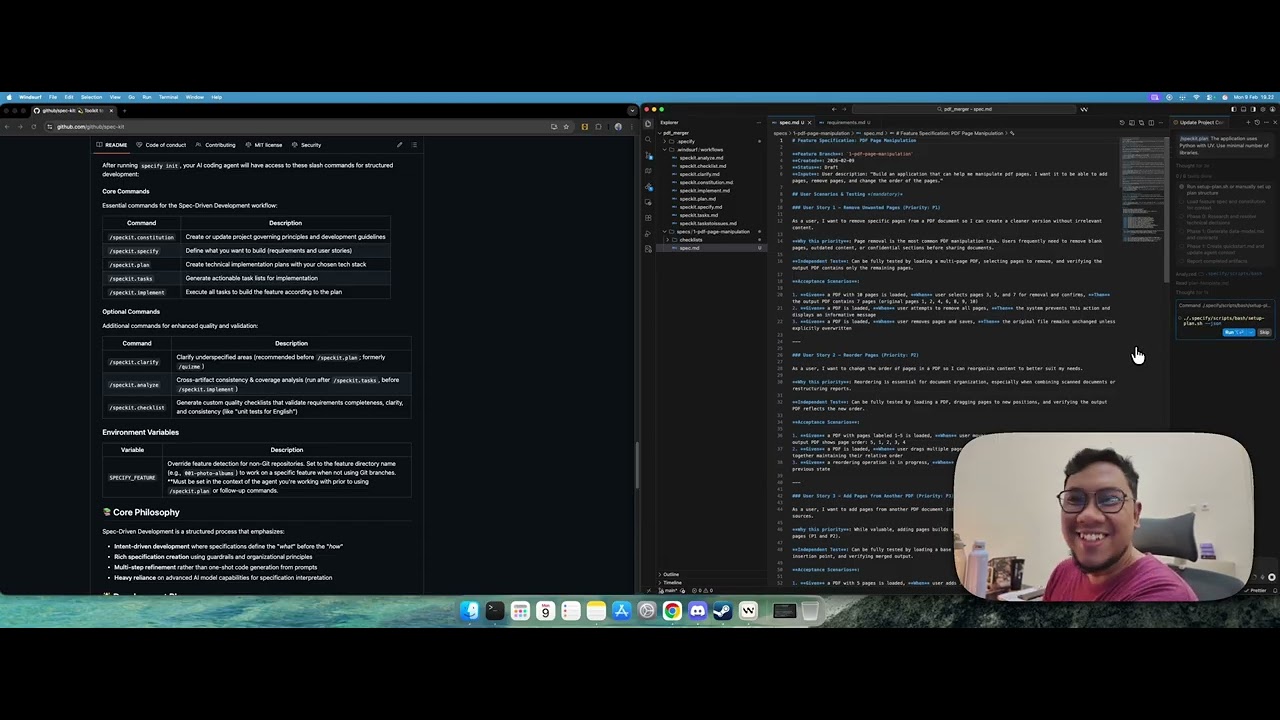Go back in Windsurf editor navigation arrow
Image resolution: width=1280 pixels, height=720 pixels.
(x=834, y=109)
